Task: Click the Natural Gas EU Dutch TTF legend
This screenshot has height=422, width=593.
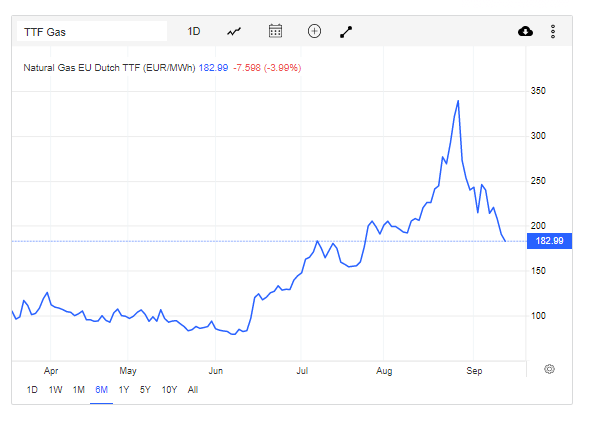Action: click(x=109, y=68)
